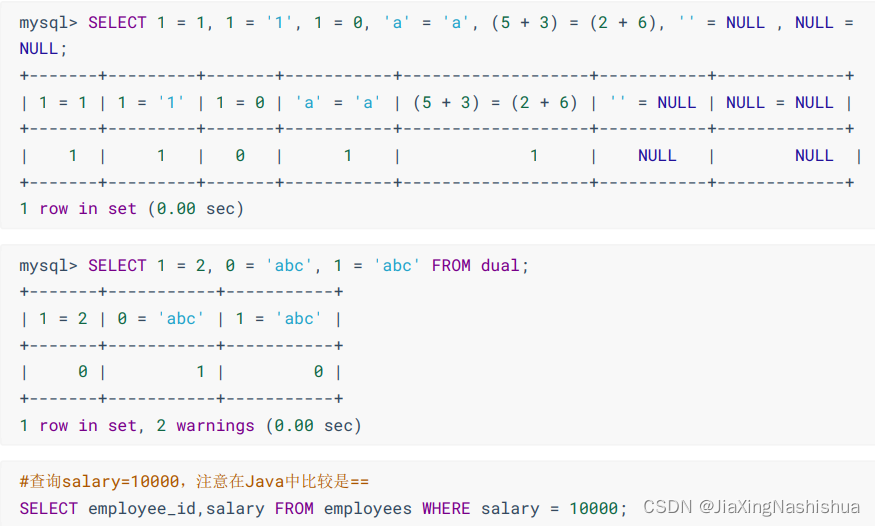
Task: Select the "'' = NULL" column header
Action: [653, 103]
